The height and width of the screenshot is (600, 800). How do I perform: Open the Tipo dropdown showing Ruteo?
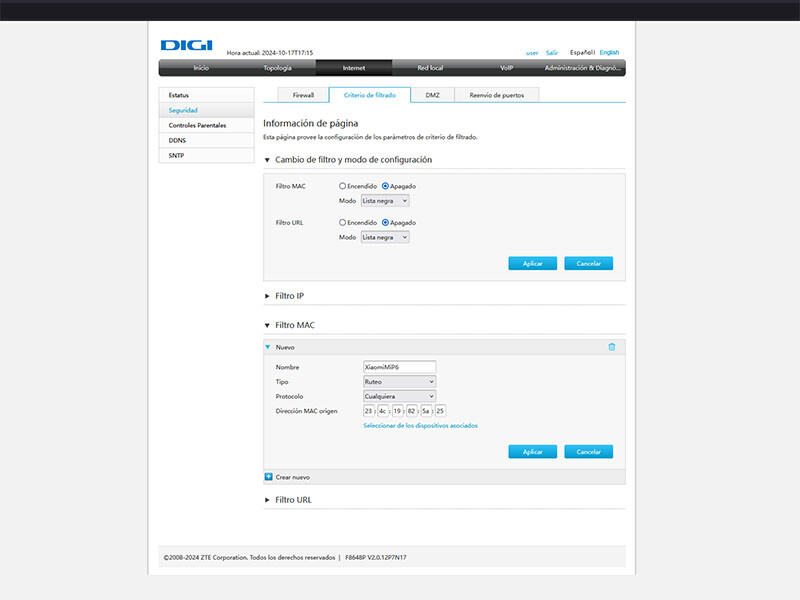tap(399, 382)
